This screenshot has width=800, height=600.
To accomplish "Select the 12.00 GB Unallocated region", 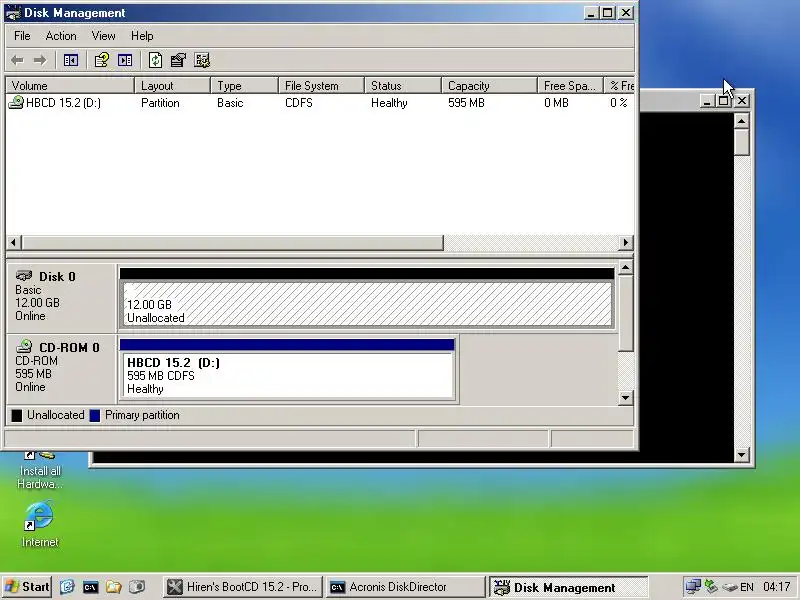I will [x=367, y=304].
